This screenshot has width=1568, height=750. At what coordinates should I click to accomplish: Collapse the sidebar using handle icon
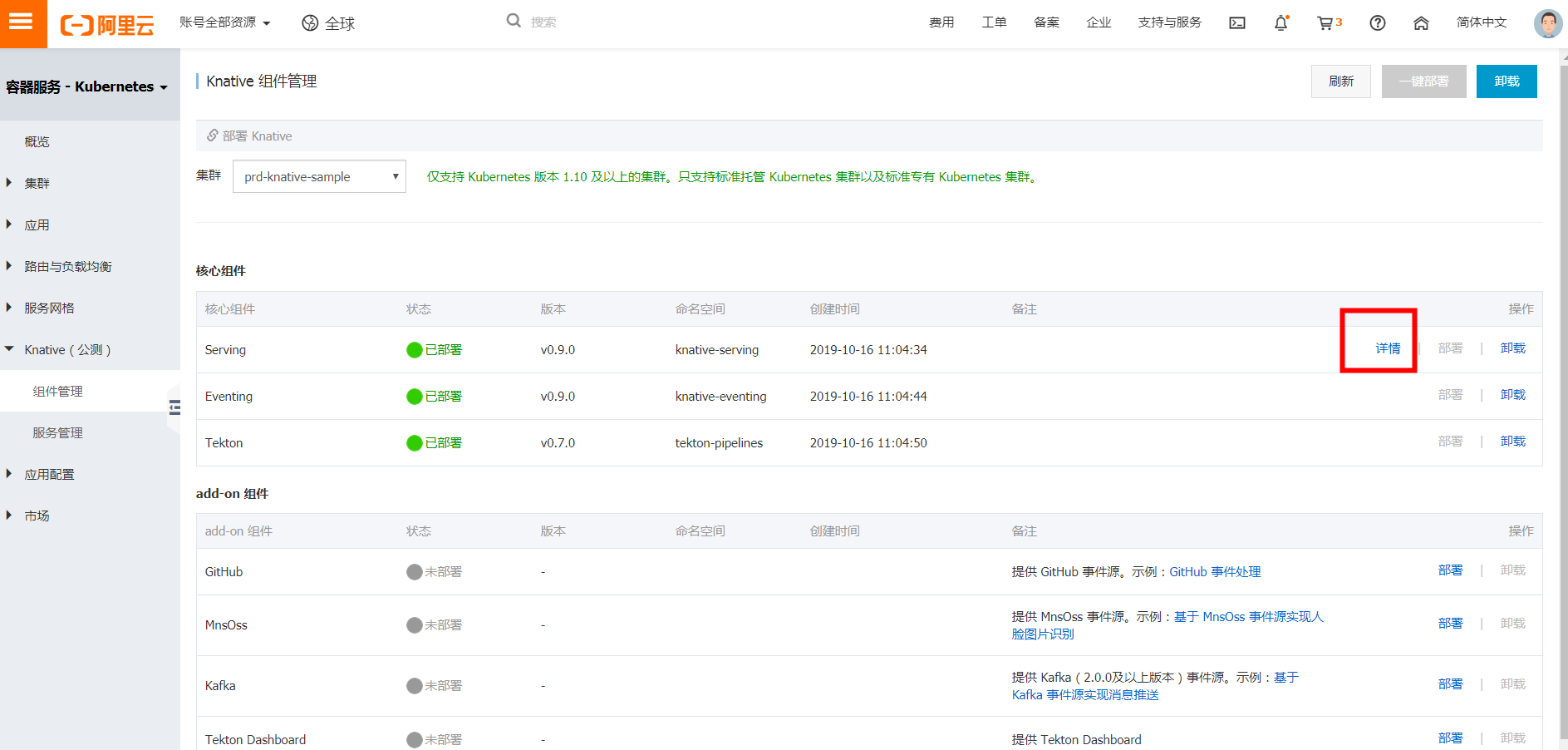point(174,407)
